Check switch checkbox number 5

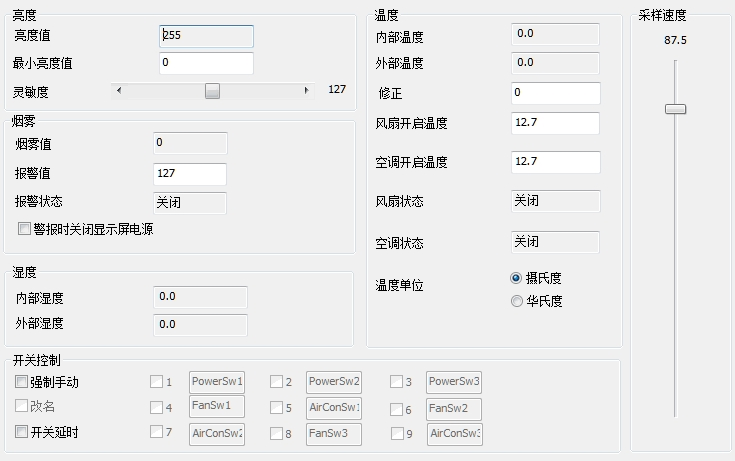[x=276, y=408]
